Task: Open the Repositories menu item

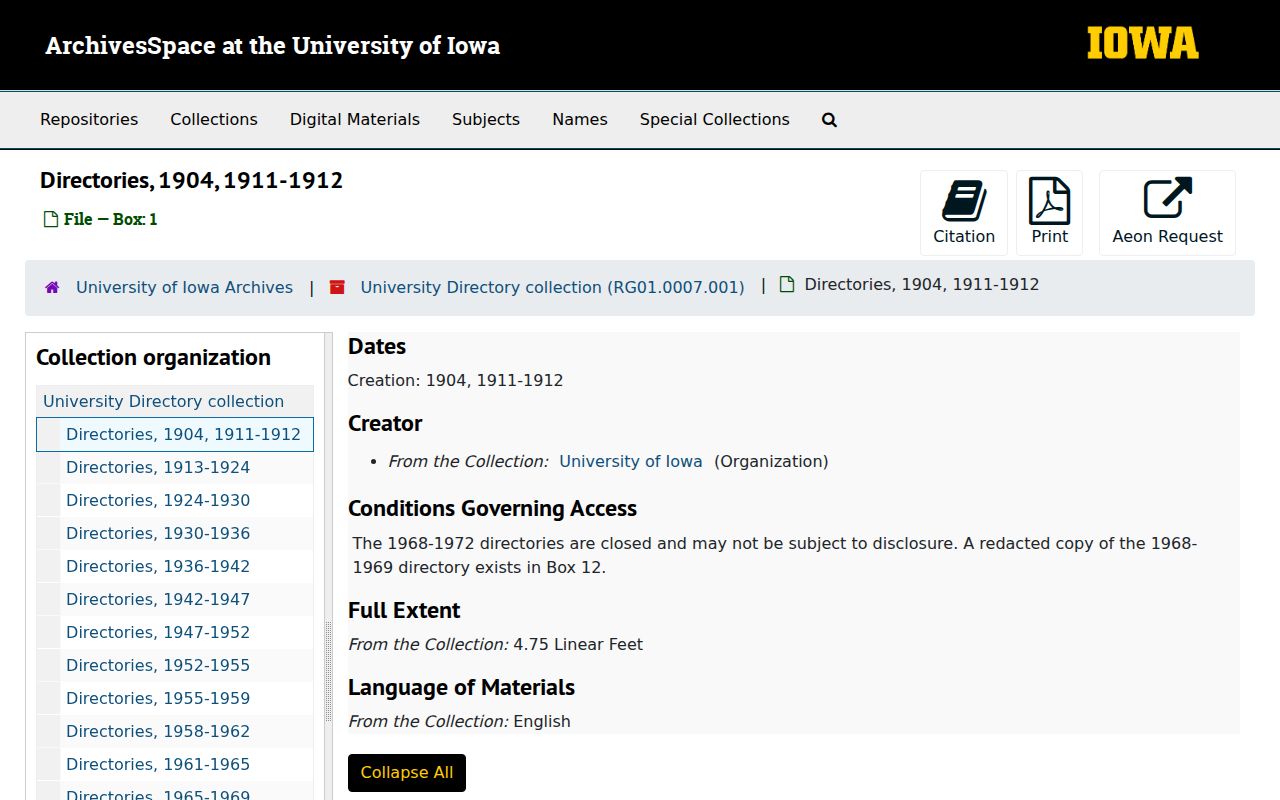Action: tap(89, 119)
